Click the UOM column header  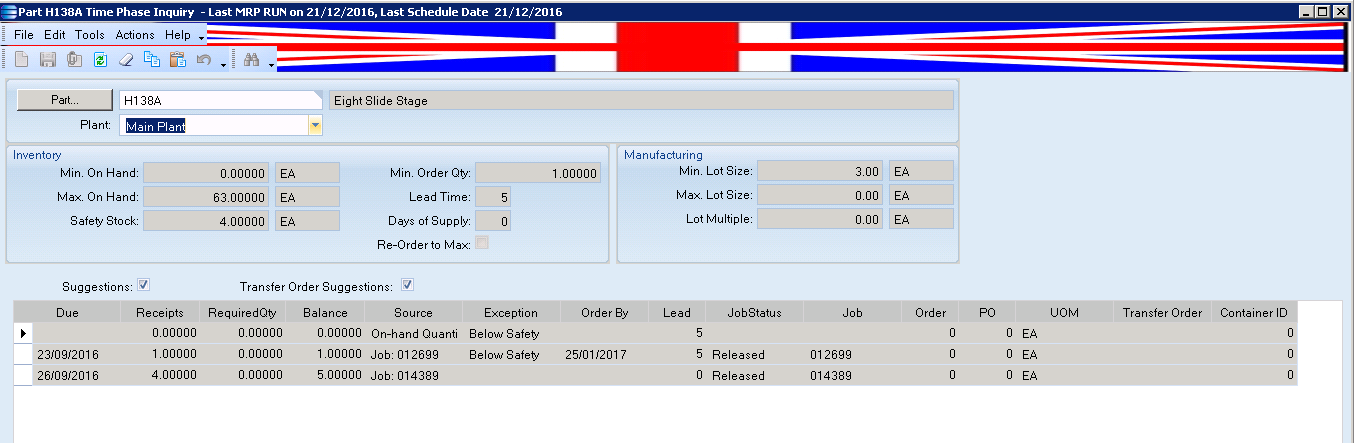coord(1065,312)
